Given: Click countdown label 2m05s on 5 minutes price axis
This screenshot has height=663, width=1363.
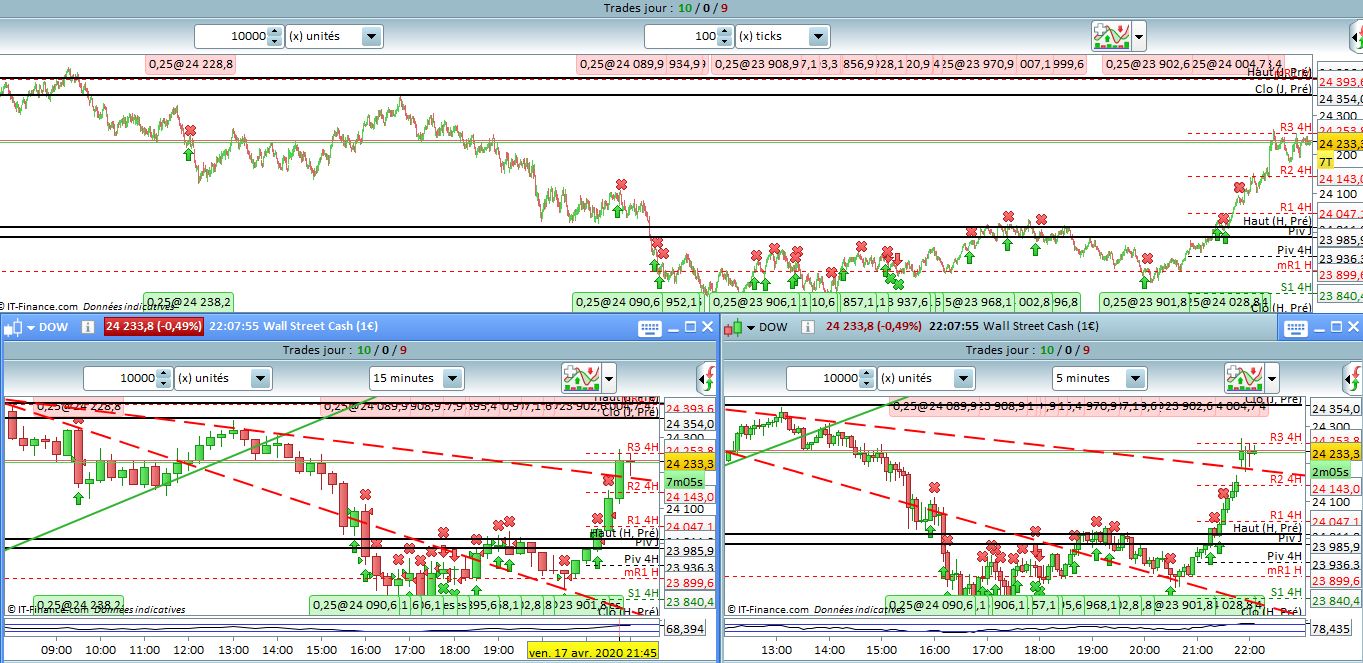Looking at the screenshot, I should coord(1330,471).
